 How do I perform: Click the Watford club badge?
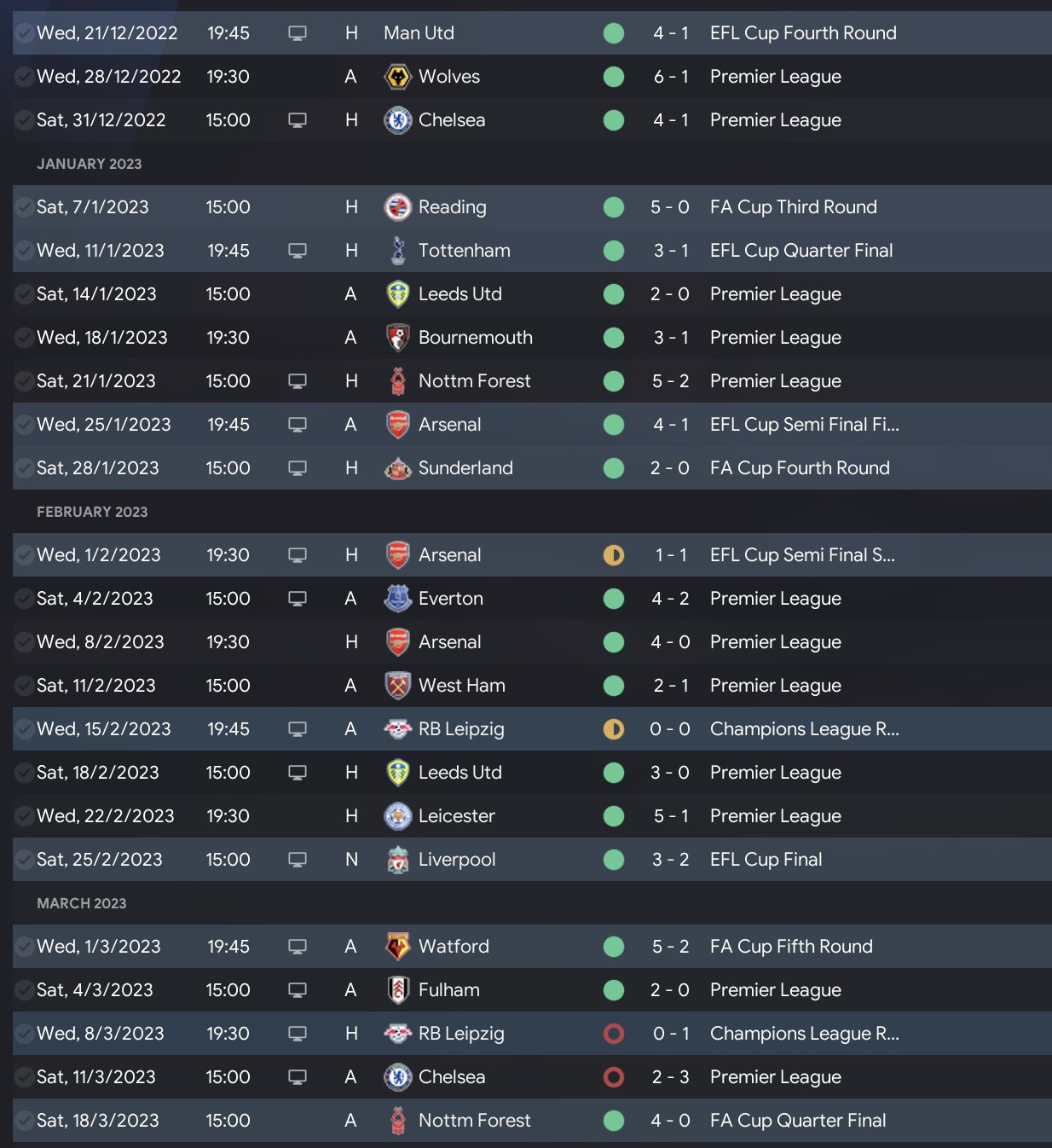click(x=397, y=947)
